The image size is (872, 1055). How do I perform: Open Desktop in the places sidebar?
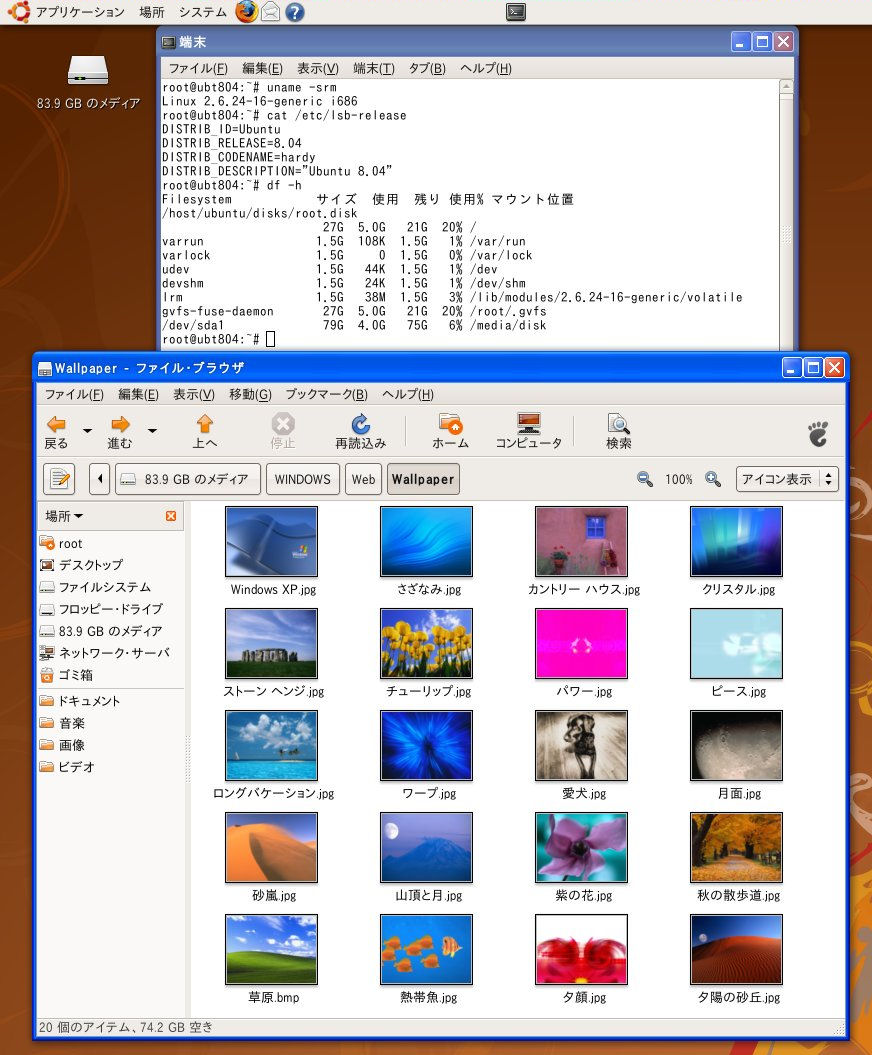(x=81, y=565)
